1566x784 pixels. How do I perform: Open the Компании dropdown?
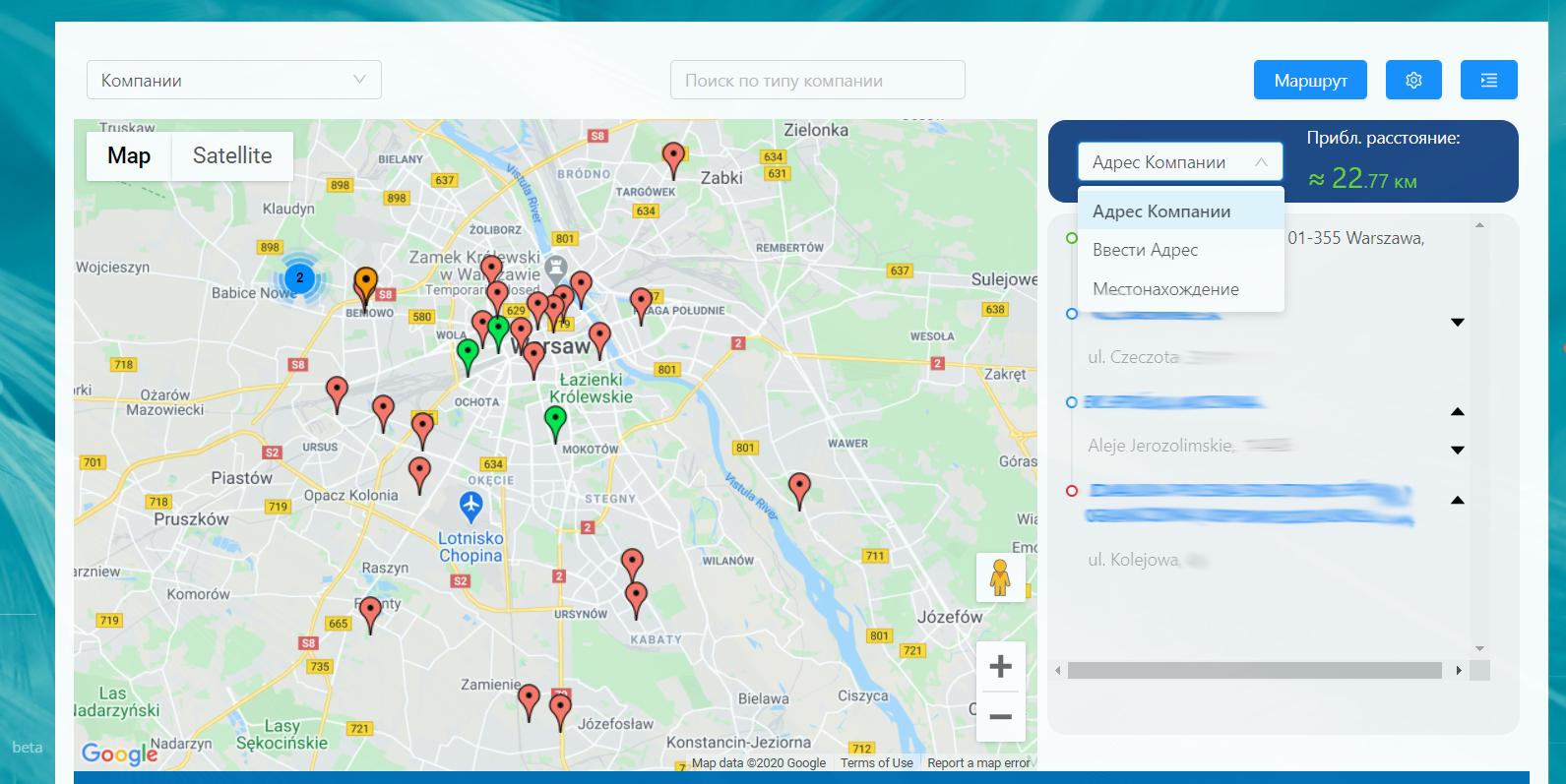(x=234, y=80)
